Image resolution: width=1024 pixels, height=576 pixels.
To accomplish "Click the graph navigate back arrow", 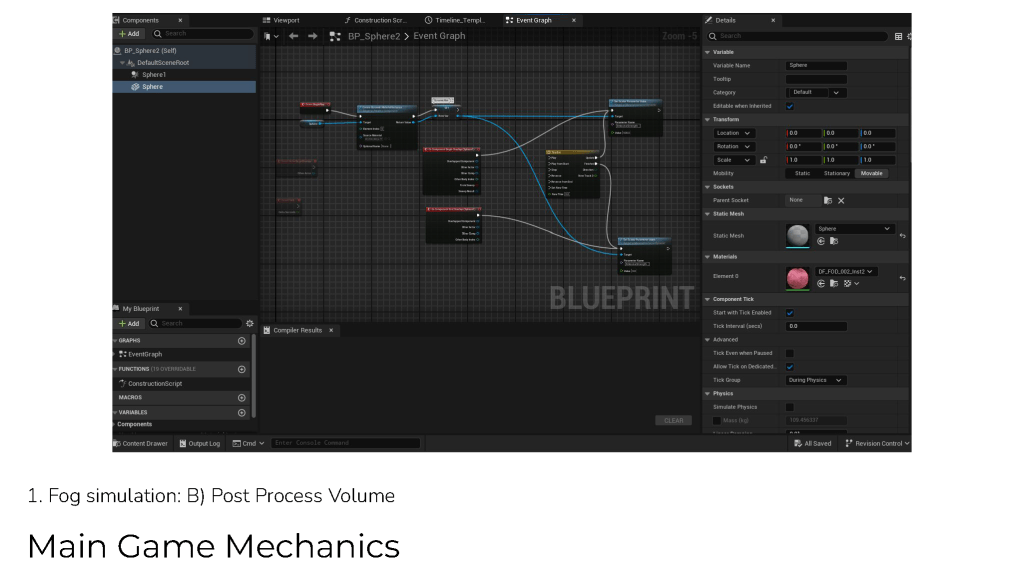I will coord(293,36).
